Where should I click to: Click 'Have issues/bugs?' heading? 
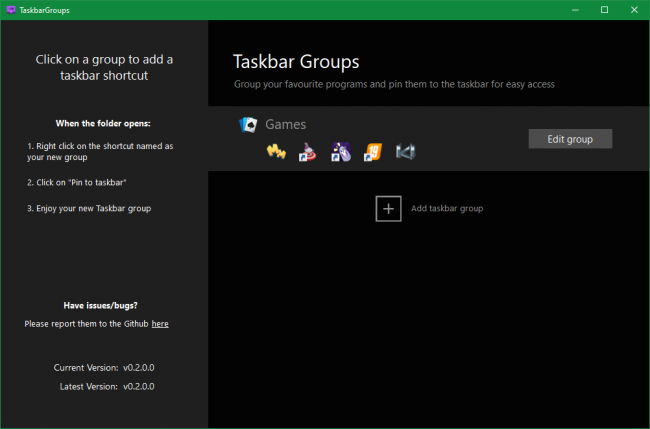click(101, 305)
